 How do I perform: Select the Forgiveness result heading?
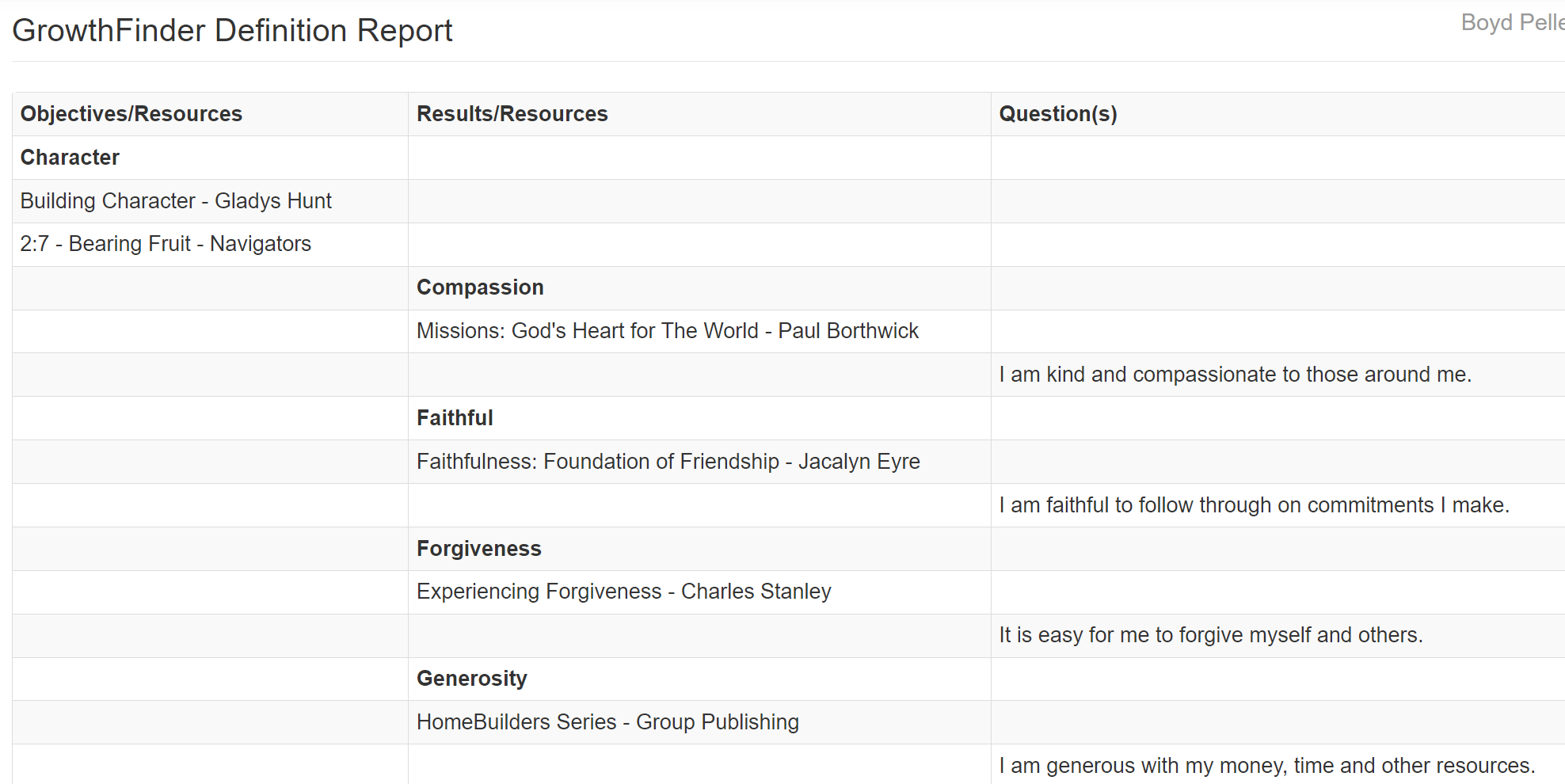point(479,549)
